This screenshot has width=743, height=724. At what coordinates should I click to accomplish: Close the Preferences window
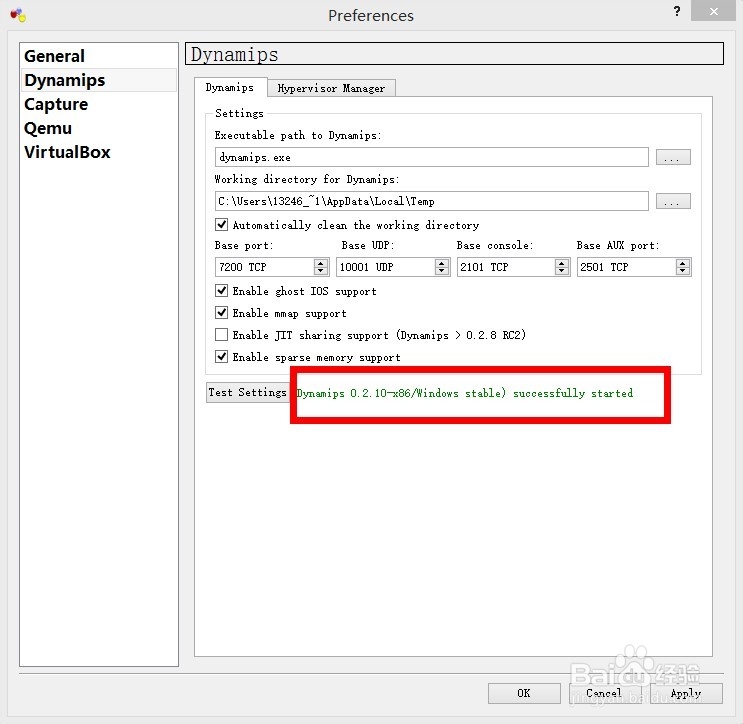(x=713, y=11)
